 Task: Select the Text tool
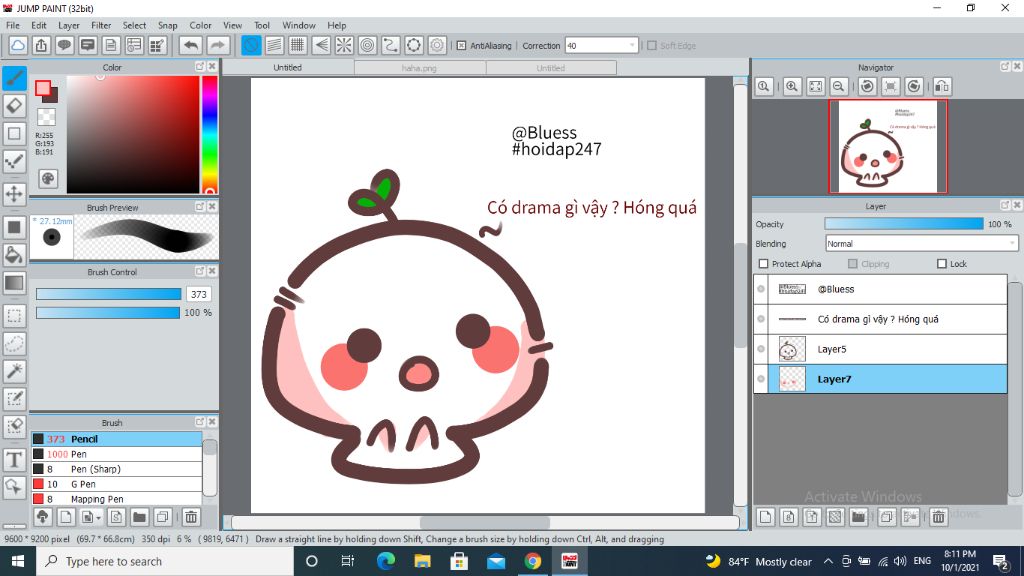(14, 460)
